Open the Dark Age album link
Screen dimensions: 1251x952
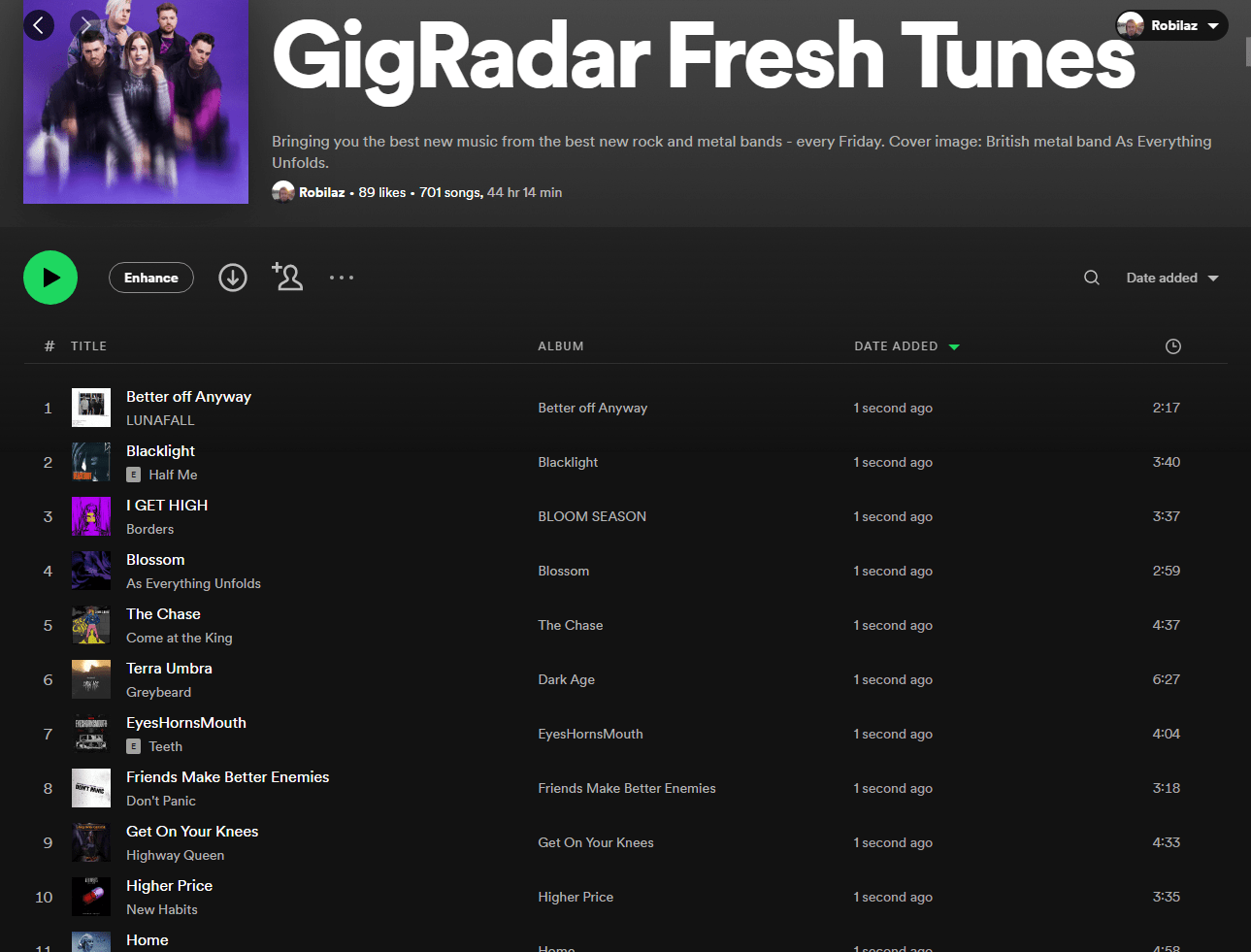click(x=567, y=679)
